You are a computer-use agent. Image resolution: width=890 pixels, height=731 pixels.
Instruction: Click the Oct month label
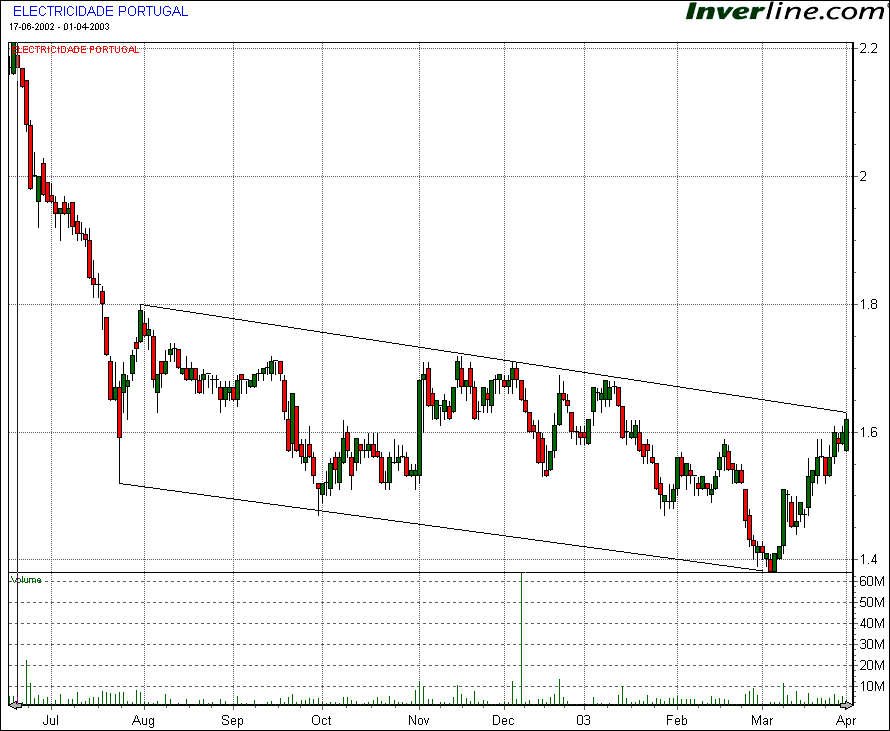point(322,720)
